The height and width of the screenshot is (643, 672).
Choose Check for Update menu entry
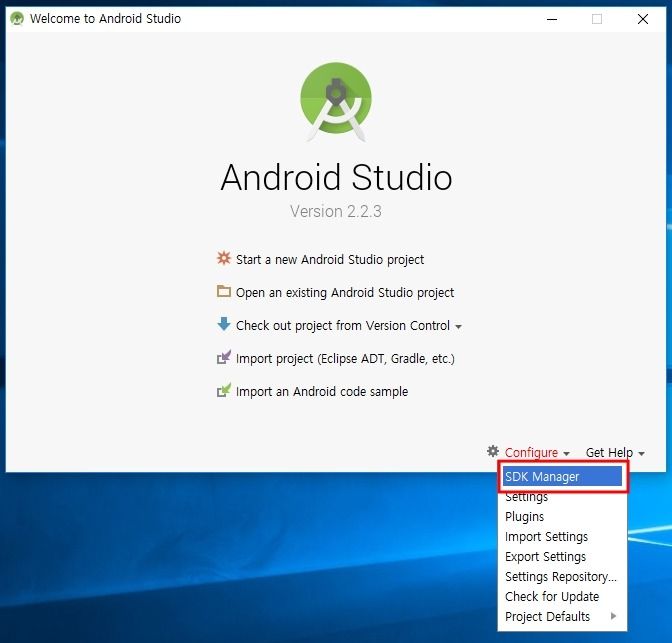pos(562,596)
